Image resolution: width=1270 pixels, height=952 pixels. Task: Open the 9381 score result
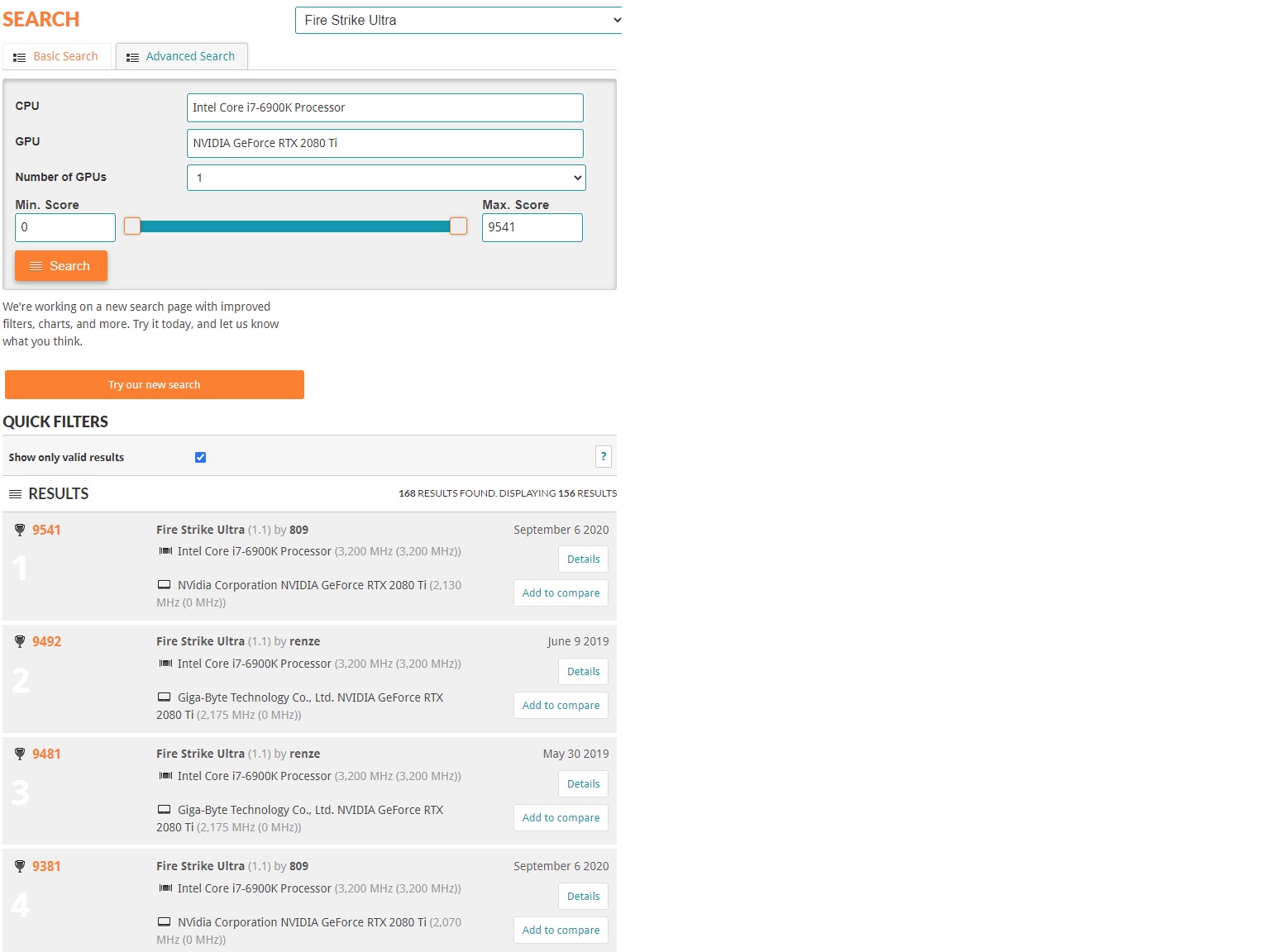(46, 866)
